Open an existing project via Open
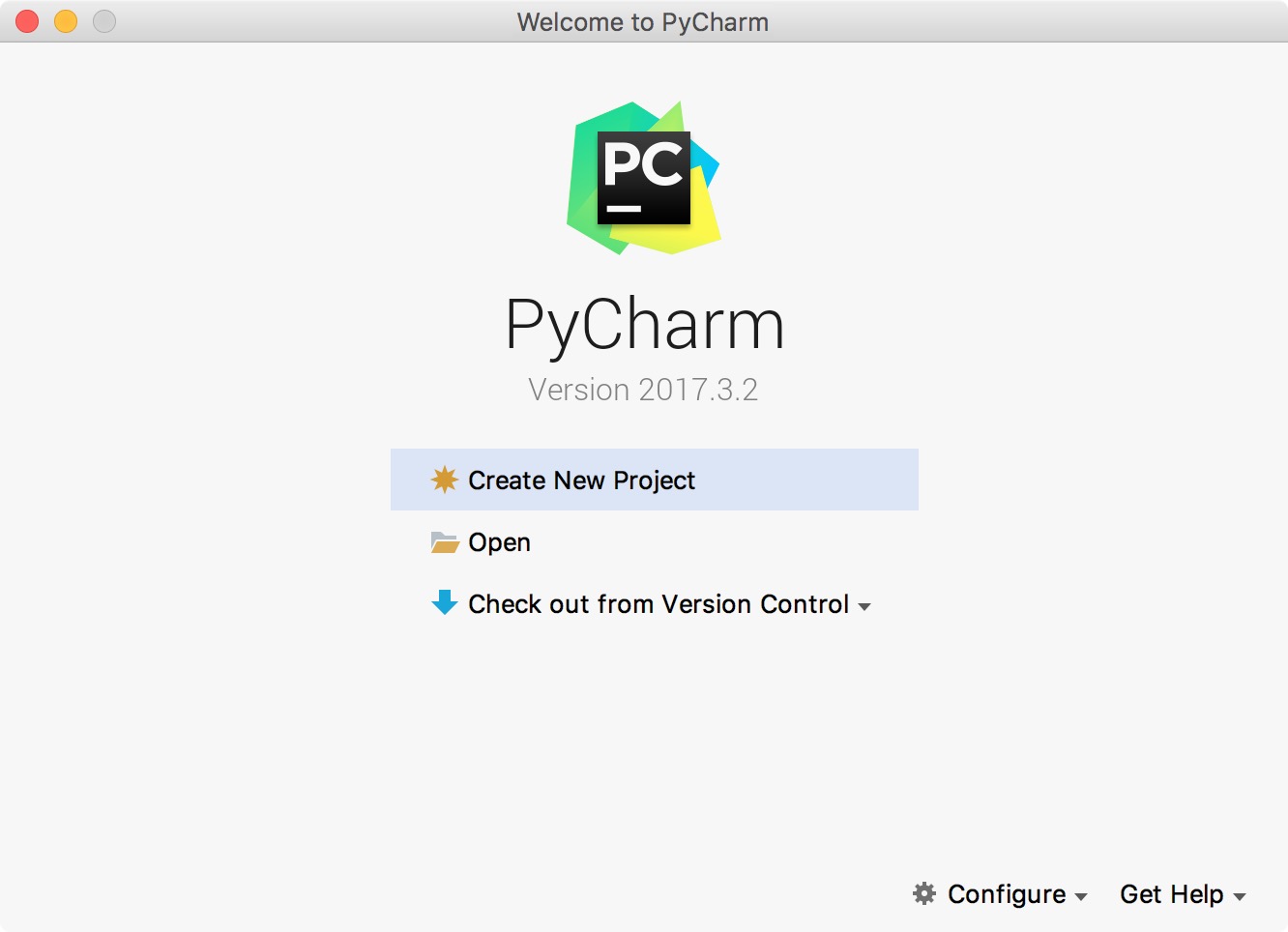Viewport: 1288px width, 932px height. pyautogui.click(x=499, y=542)
